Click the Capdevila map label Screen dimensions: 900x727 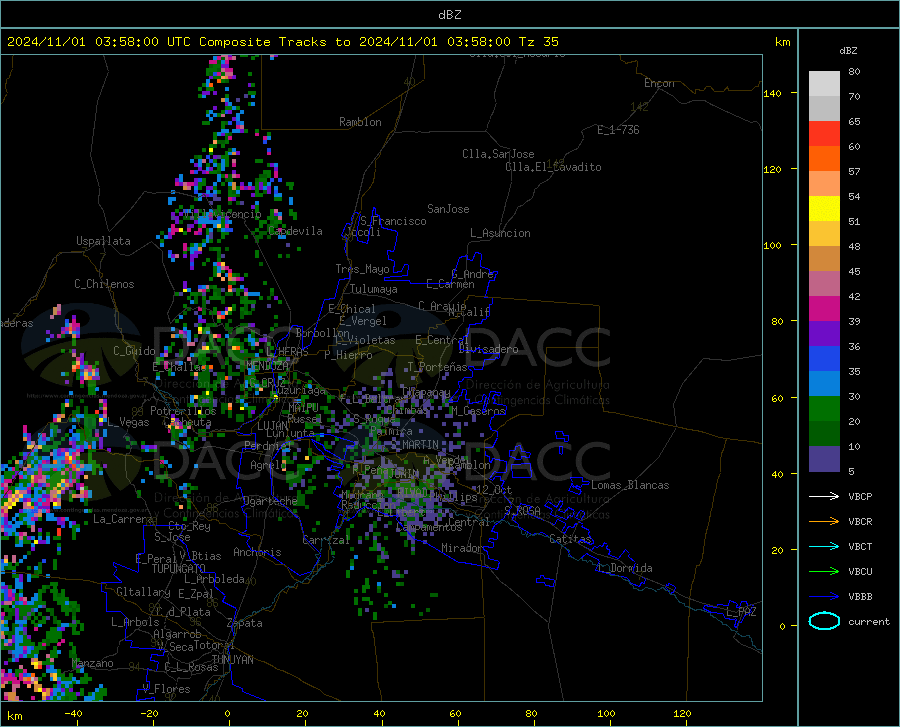295,231
